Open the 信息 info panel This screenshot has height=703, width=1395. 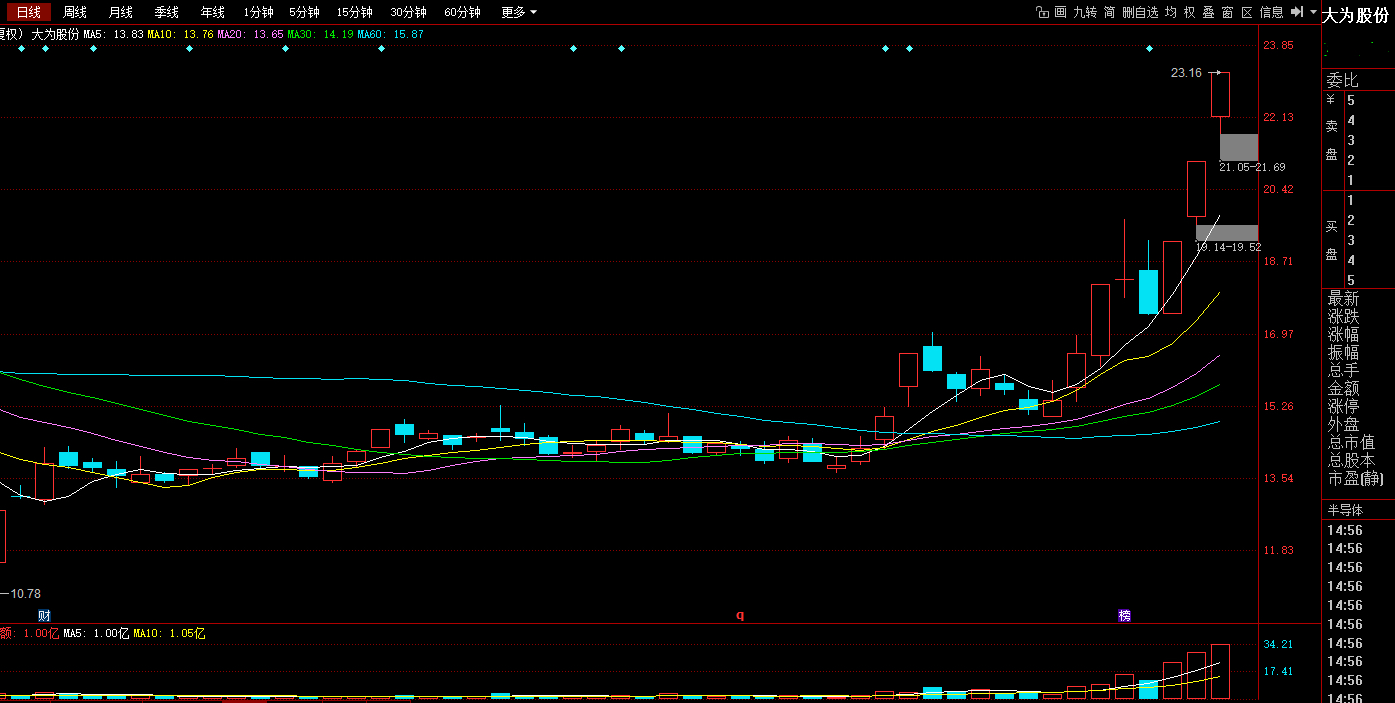click(1271, 12)
